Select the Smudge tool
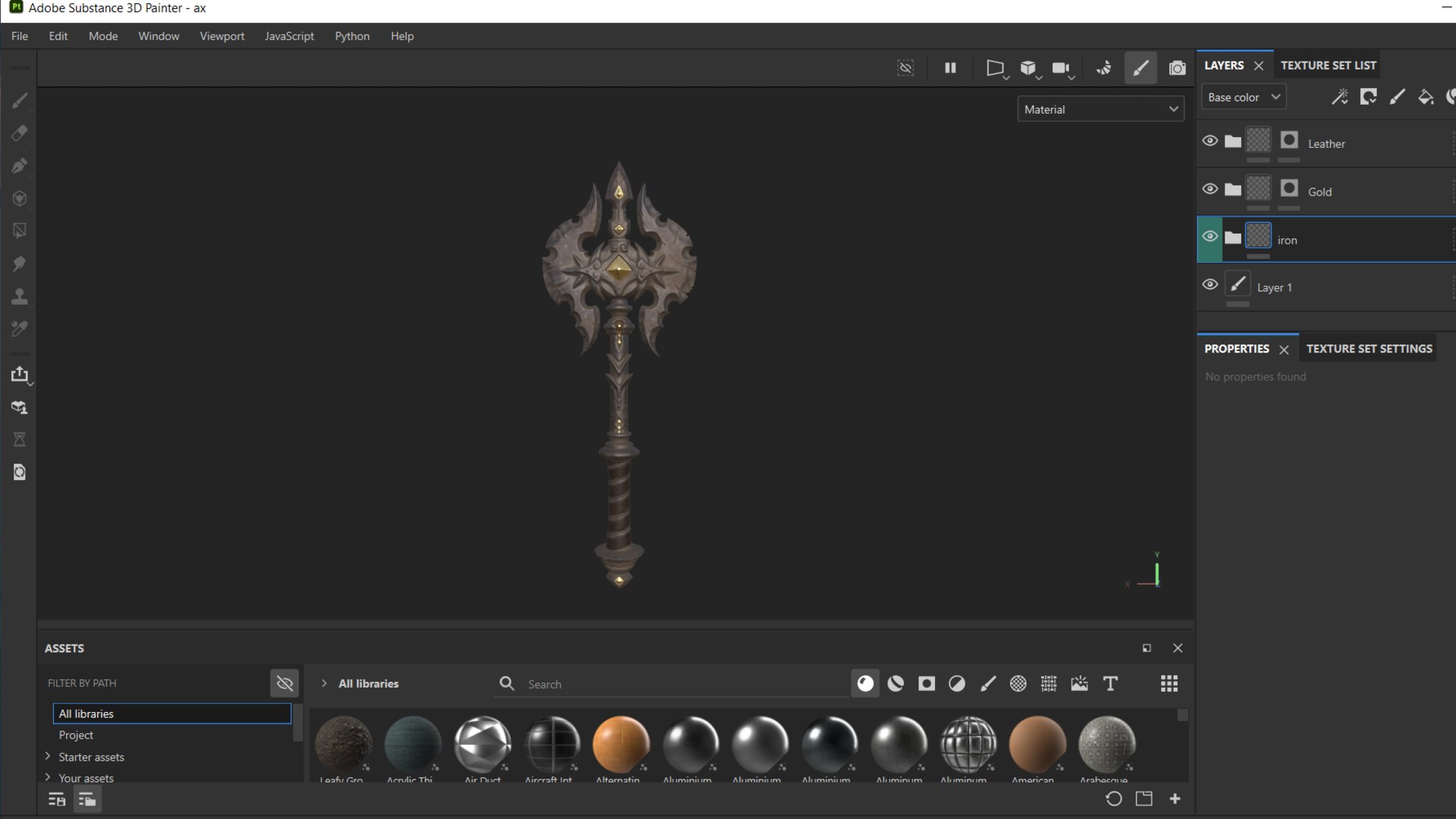The height and width of the screenshot is (819, 1456). tap(20, 263)
